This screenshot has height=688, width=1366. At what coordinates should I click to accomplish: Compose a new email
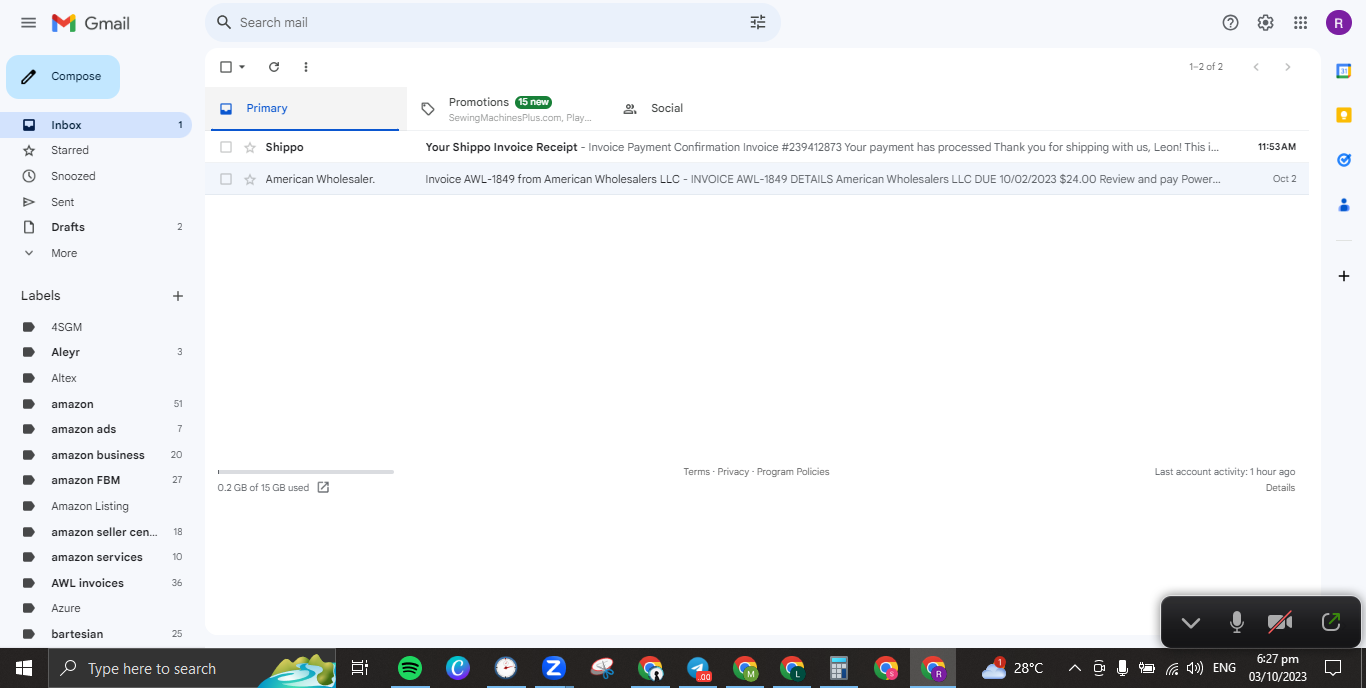63,77
